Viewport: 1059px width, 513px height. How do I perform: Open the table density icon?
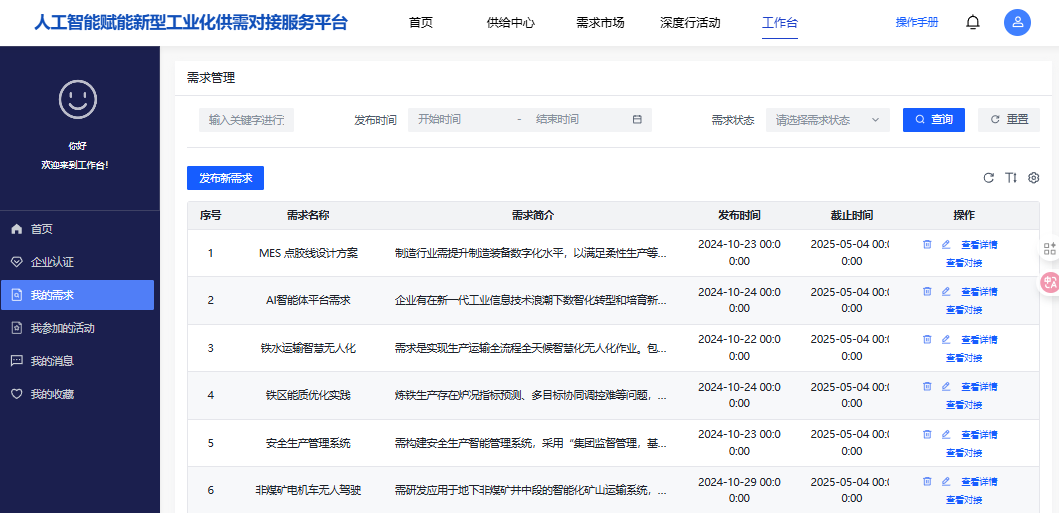point(1011,178)
